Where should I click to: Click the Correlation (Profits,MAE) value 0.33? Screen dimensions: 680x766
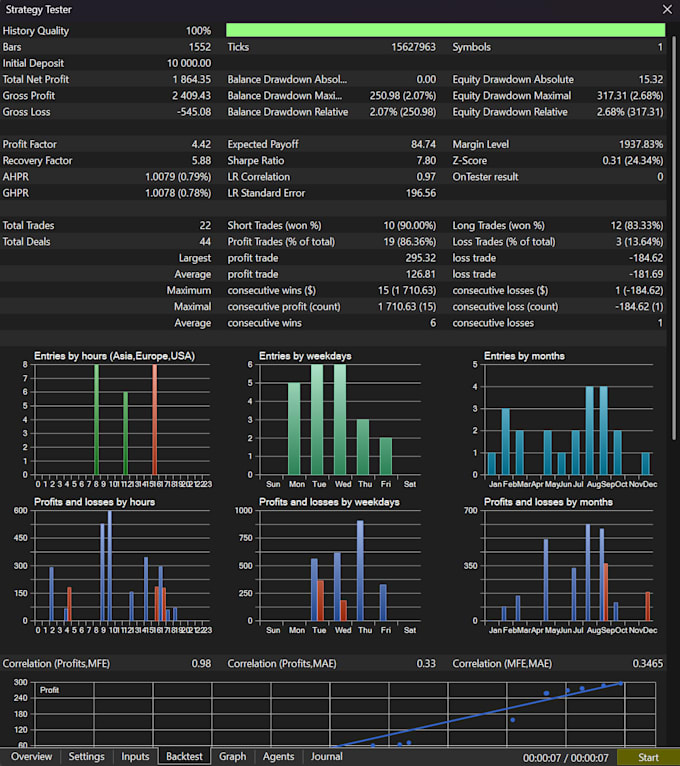click(x=426, y=663)
